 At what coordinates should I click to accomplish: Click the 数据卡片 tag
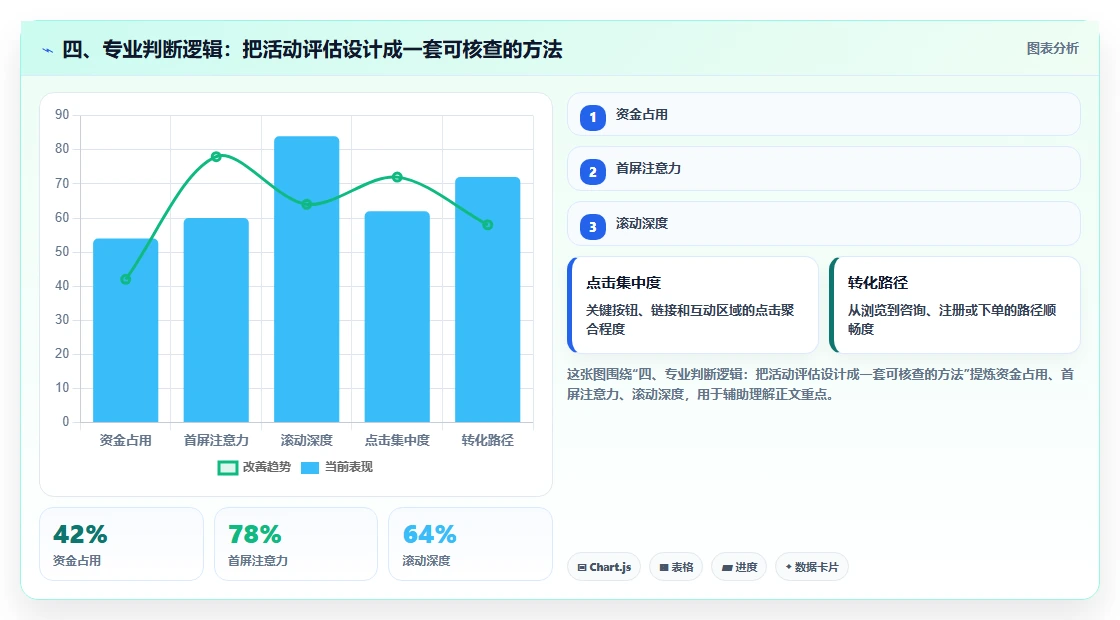tap(812, 567)
